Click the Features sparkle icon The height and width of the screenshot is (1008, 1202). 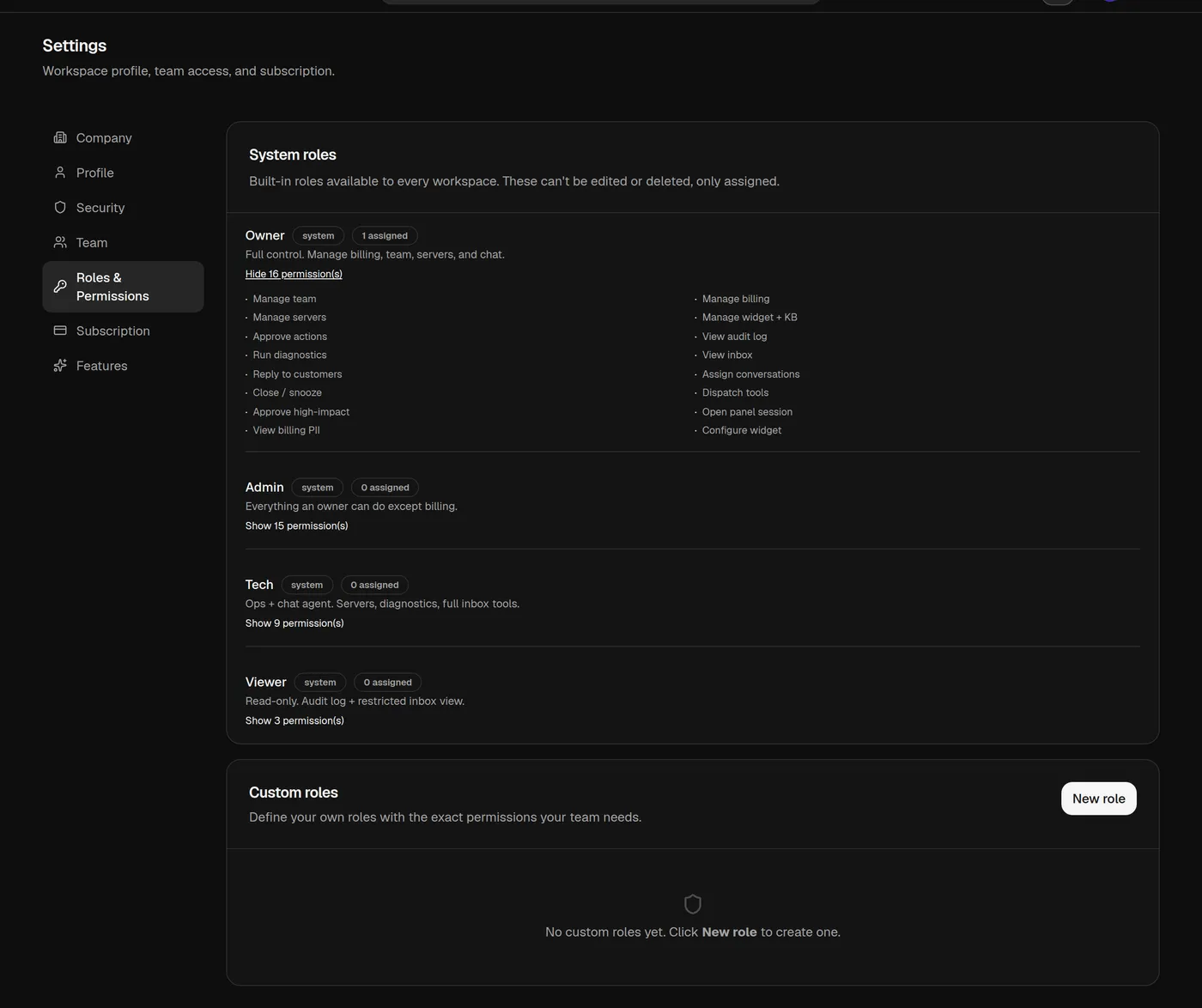tap(60, 366)
